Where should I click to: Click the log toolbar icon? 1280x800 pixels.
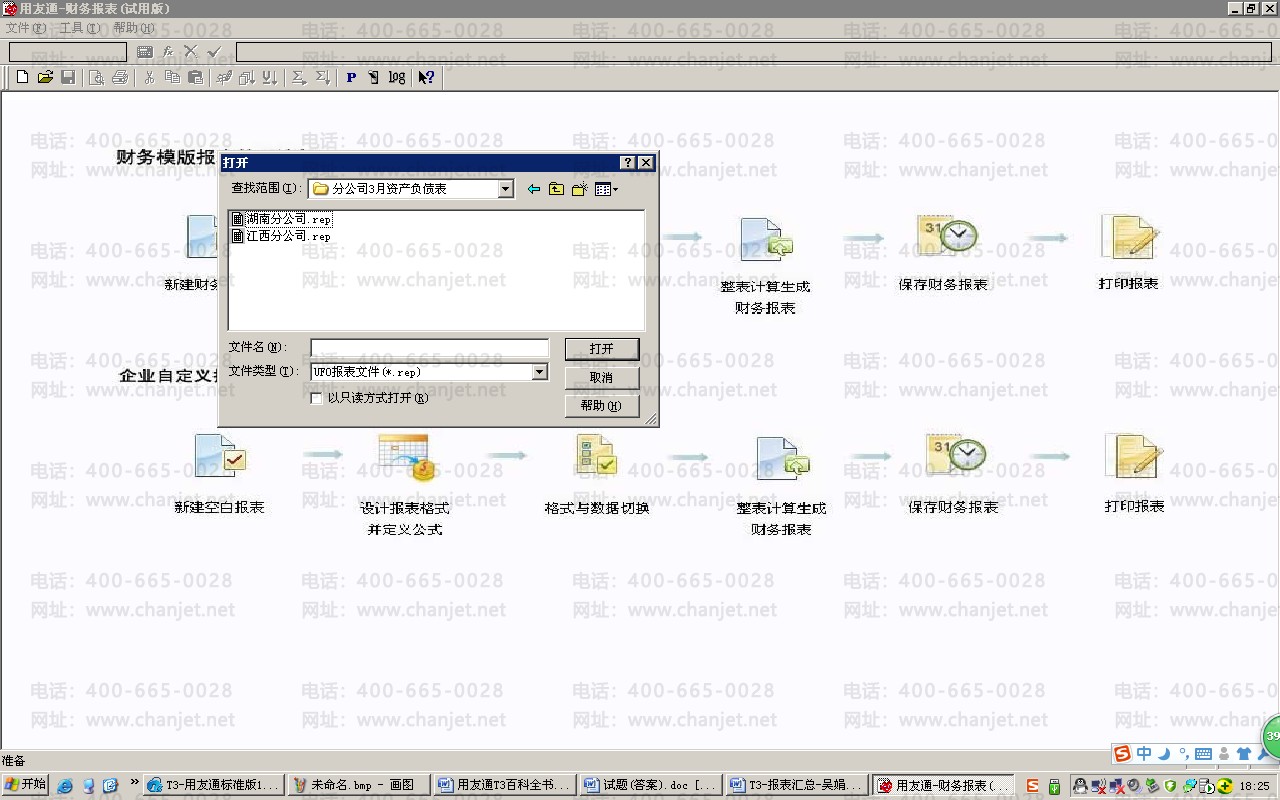pos(397,77)
